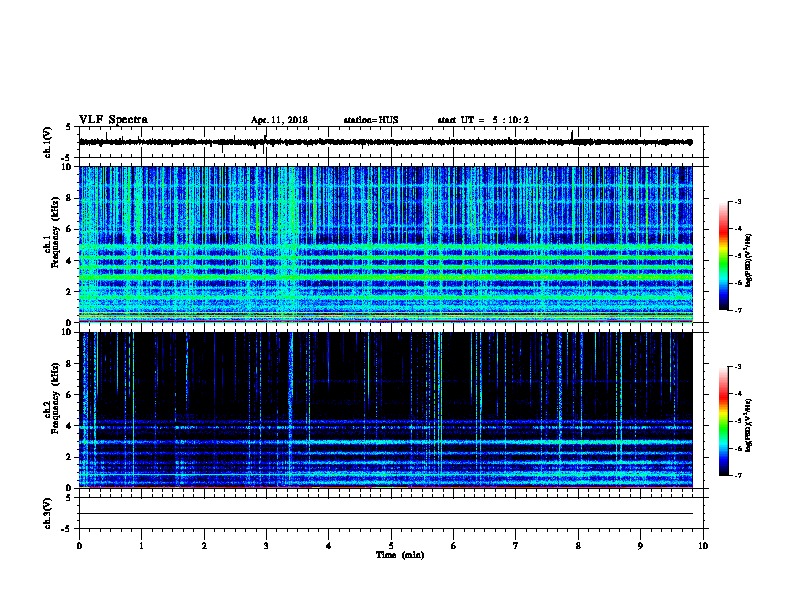Click time axis tick label "1"
The height and width of the screenshot is (612, 792).
(x=141, y=546)
